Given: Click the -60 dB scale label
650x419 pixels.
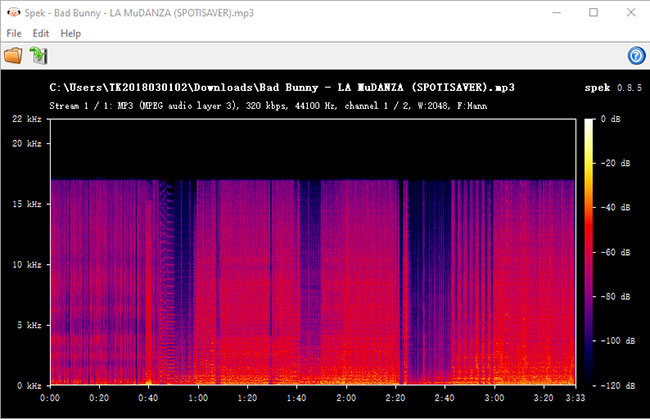Looking at the screenshot, I should 615,252.
